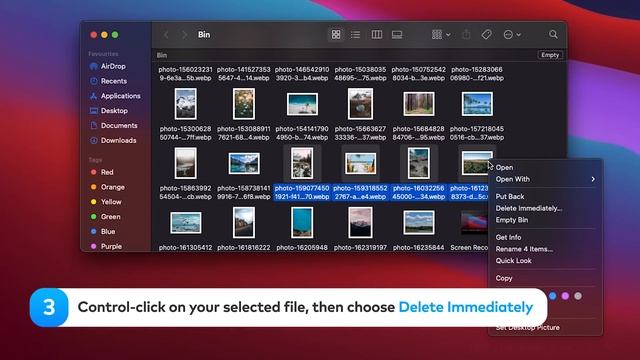Click the Tags toolbar icon
This screenshot has height=360, width=640.
pos(486,35)
